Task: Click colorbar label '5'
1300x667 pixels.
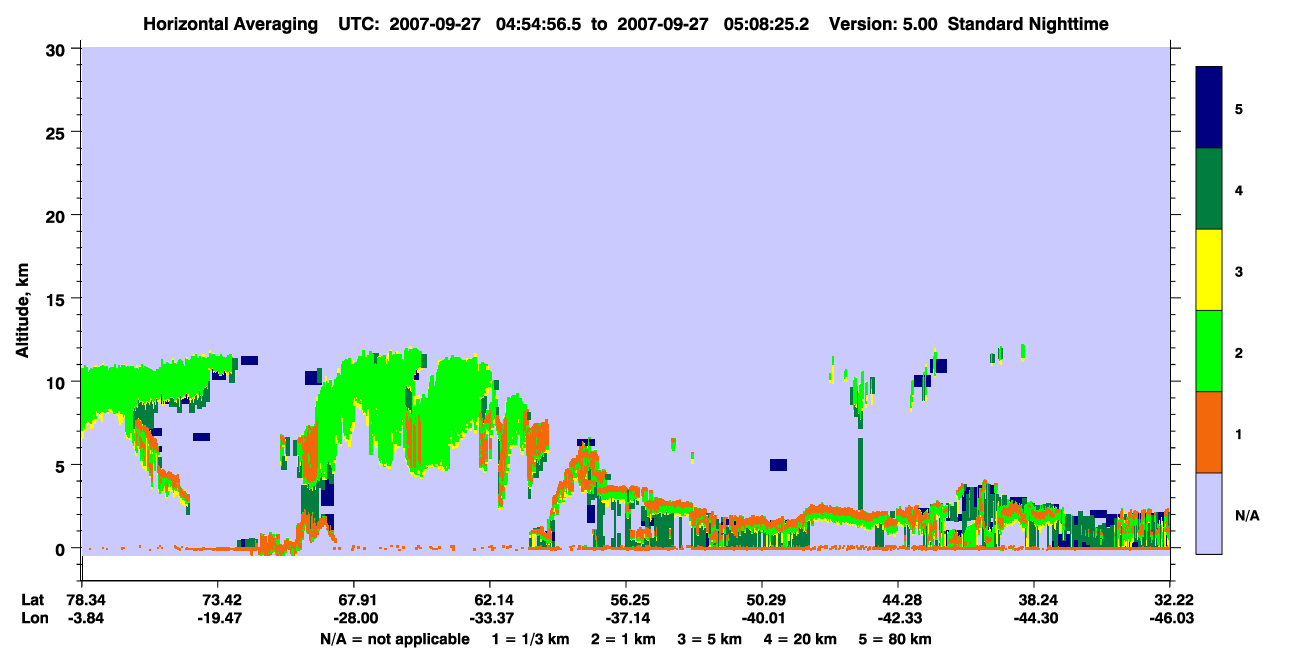Action: coord(1239,108)
